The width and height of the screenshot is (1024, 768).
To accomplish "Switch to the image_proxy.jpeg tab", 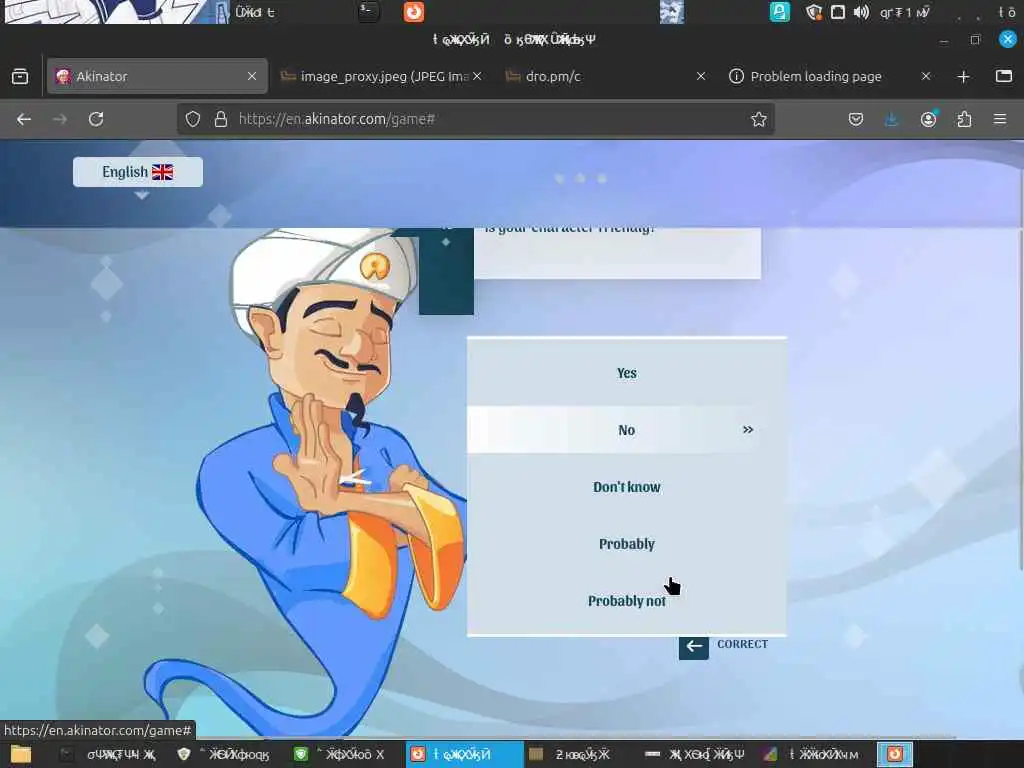I will 381,76.
